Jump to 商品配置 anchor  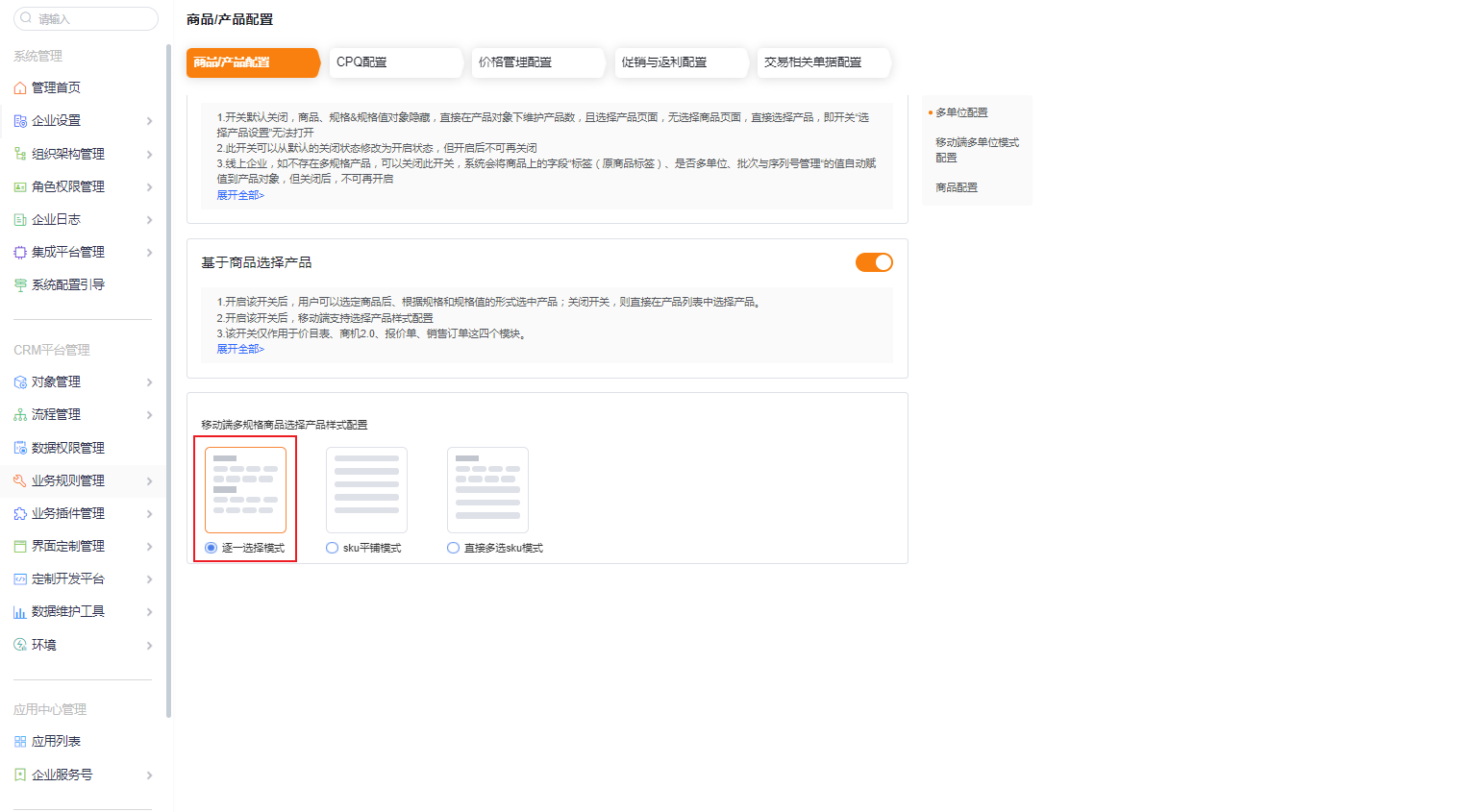957,187
